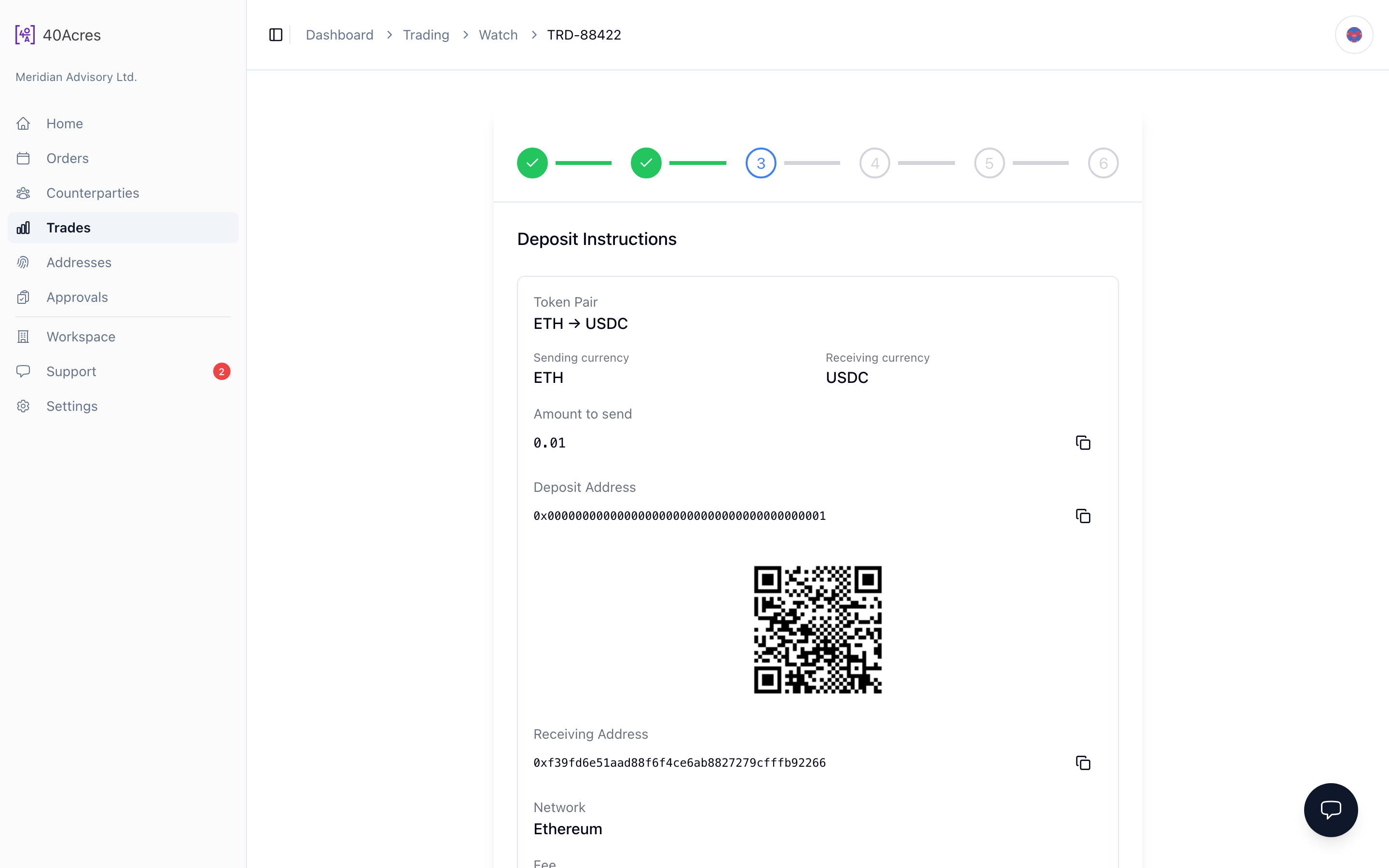Click the TRD-88422 breadcrumb
This screenshot has width=1389, height=868.
(x=584, y=35)
